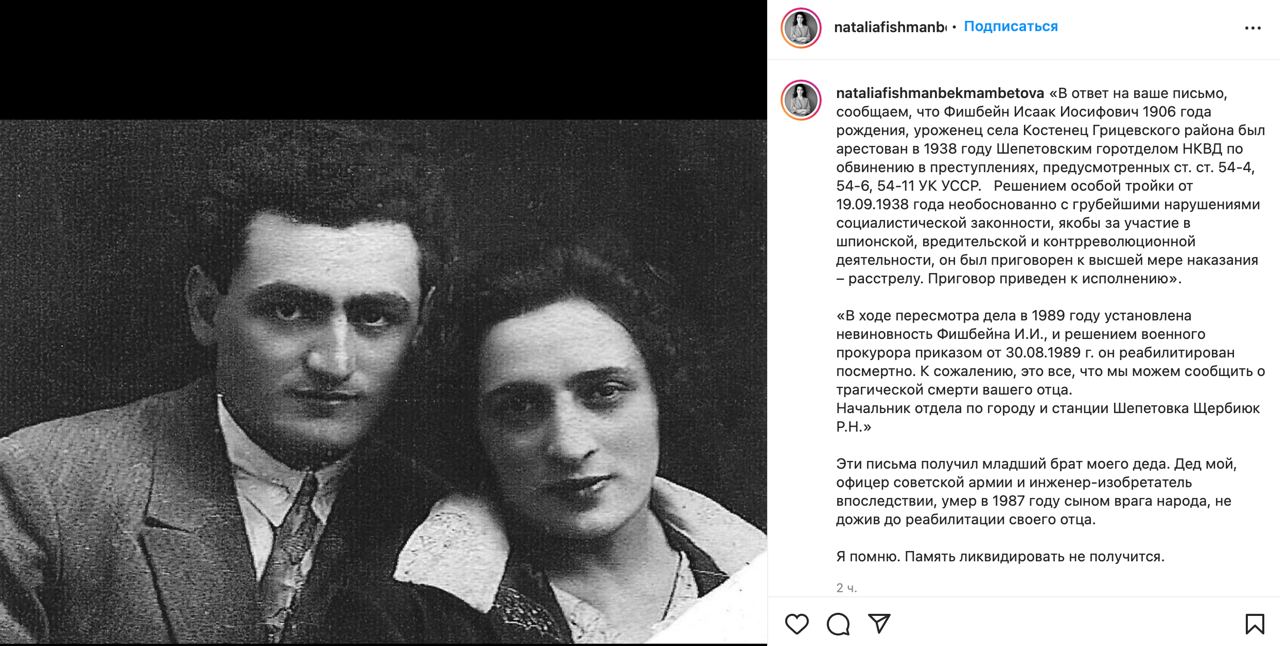Open the three-dot more options menu
The width and height of the screenshot is (1280, 646).
(1253, 28)
